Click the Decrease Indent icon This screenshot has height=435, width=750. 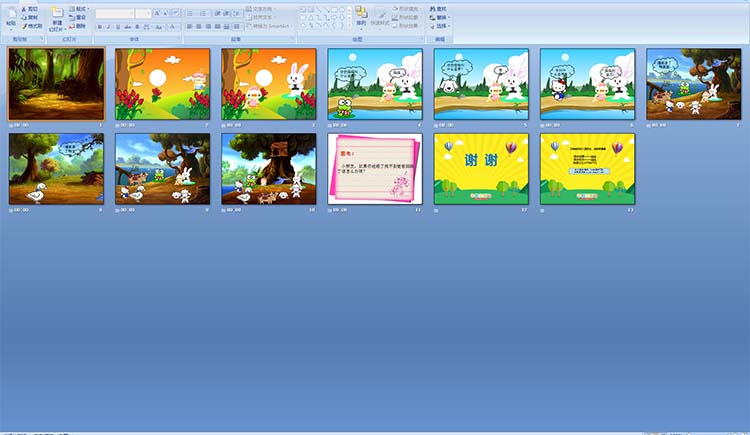218,13
